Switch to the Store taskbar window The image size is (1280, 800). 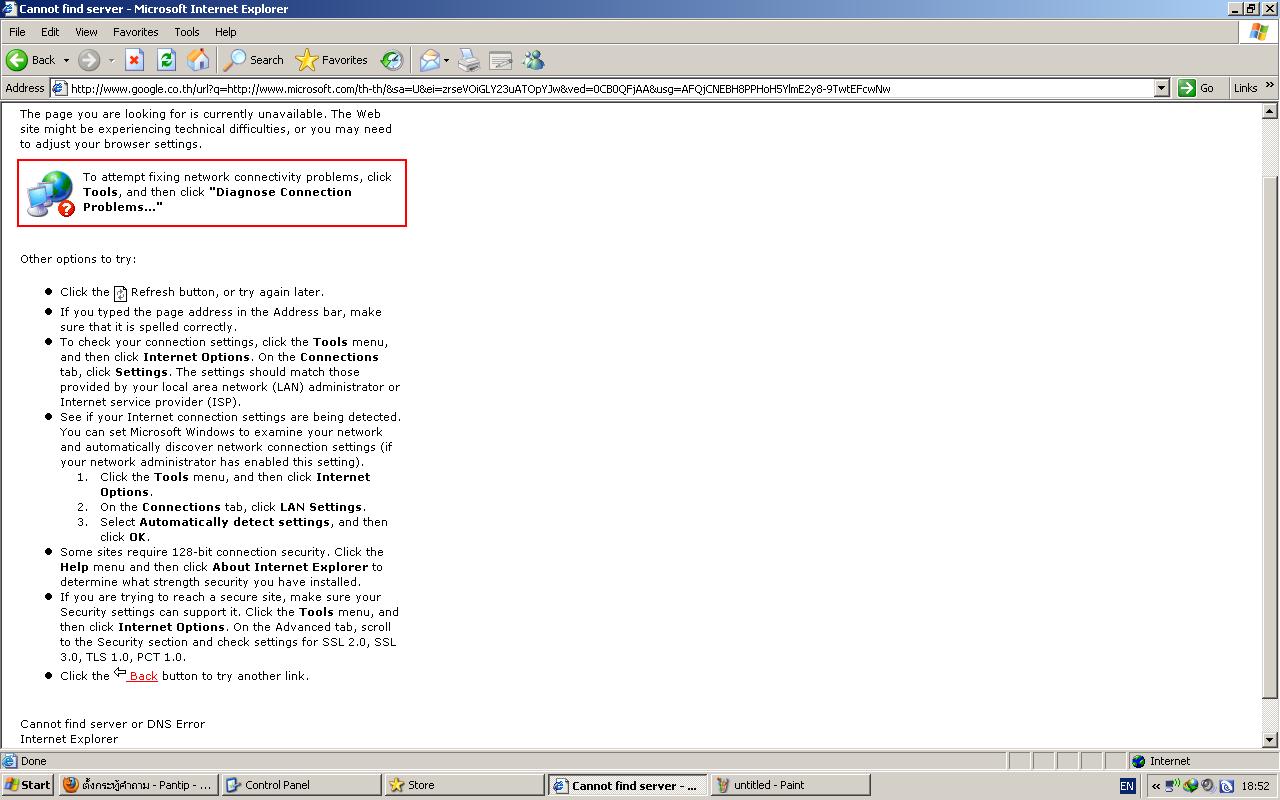pyautogui.click(x=464, y=785)
